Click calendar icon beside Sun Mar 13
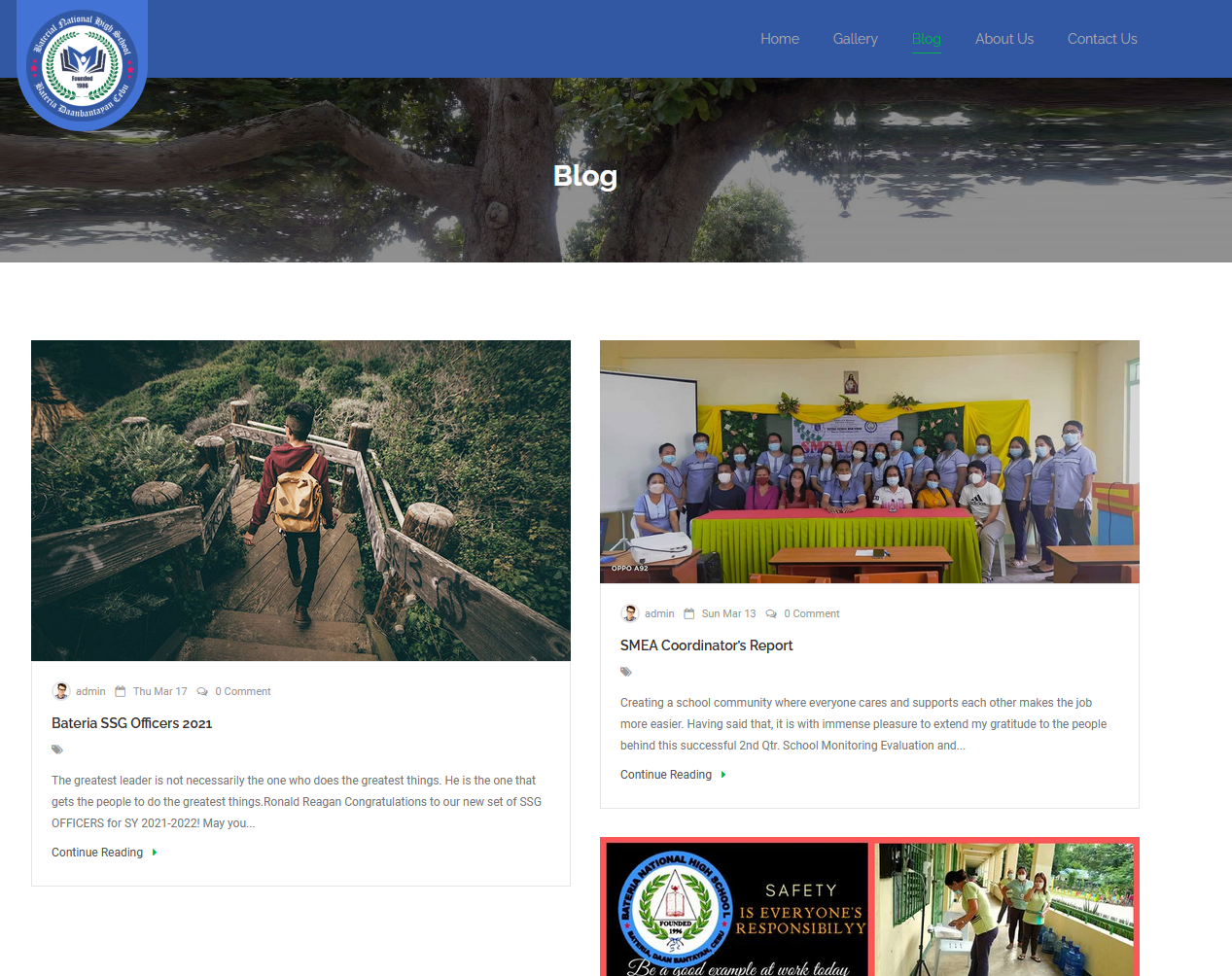 click(x=689, y=613)
